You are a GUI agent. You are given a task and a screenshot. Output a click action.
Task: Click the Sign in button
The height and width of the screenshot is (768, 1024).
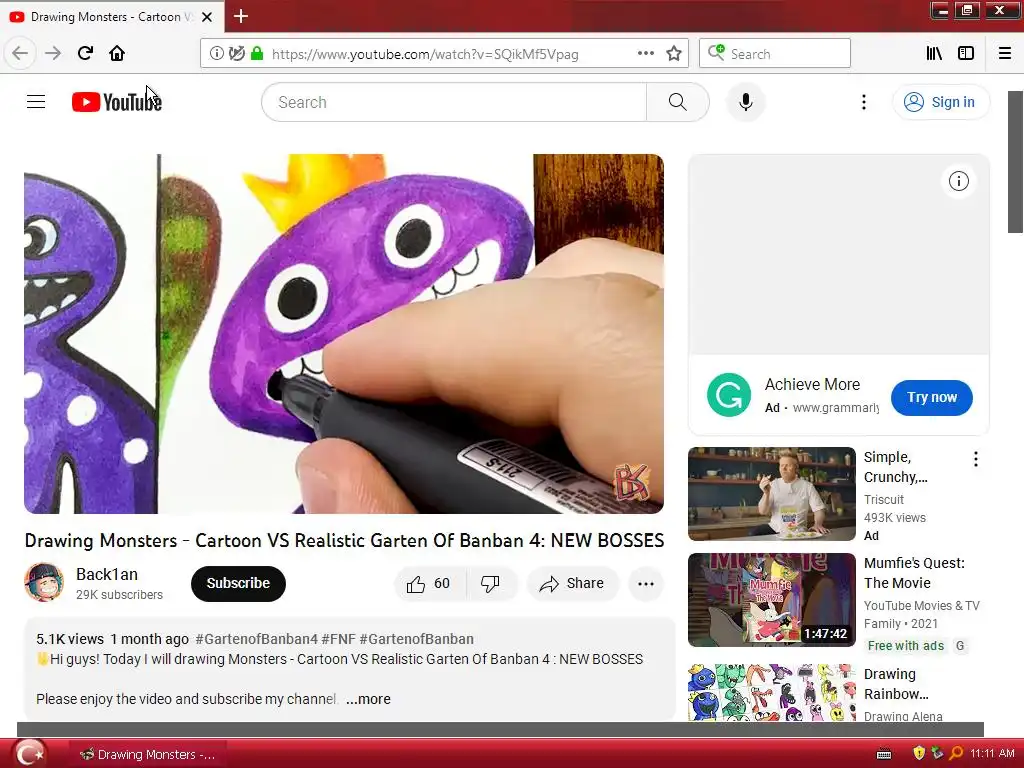pyautogui.click(x=940, y=102)
